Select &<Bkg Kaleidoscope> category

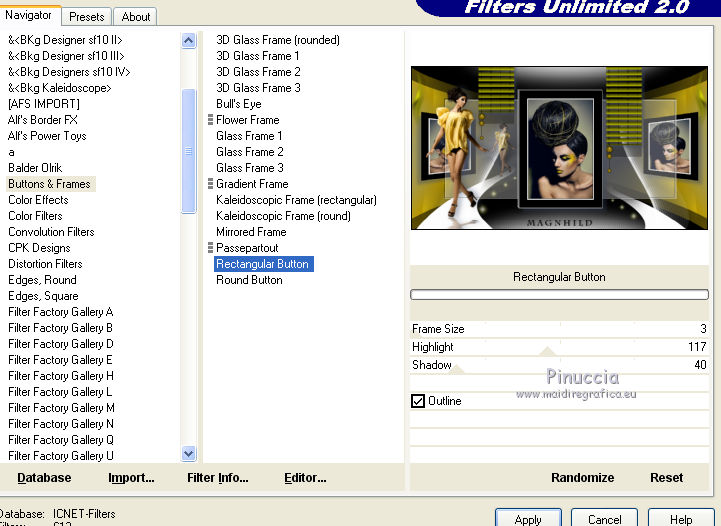pyautogui.click(x=60, y=88)
